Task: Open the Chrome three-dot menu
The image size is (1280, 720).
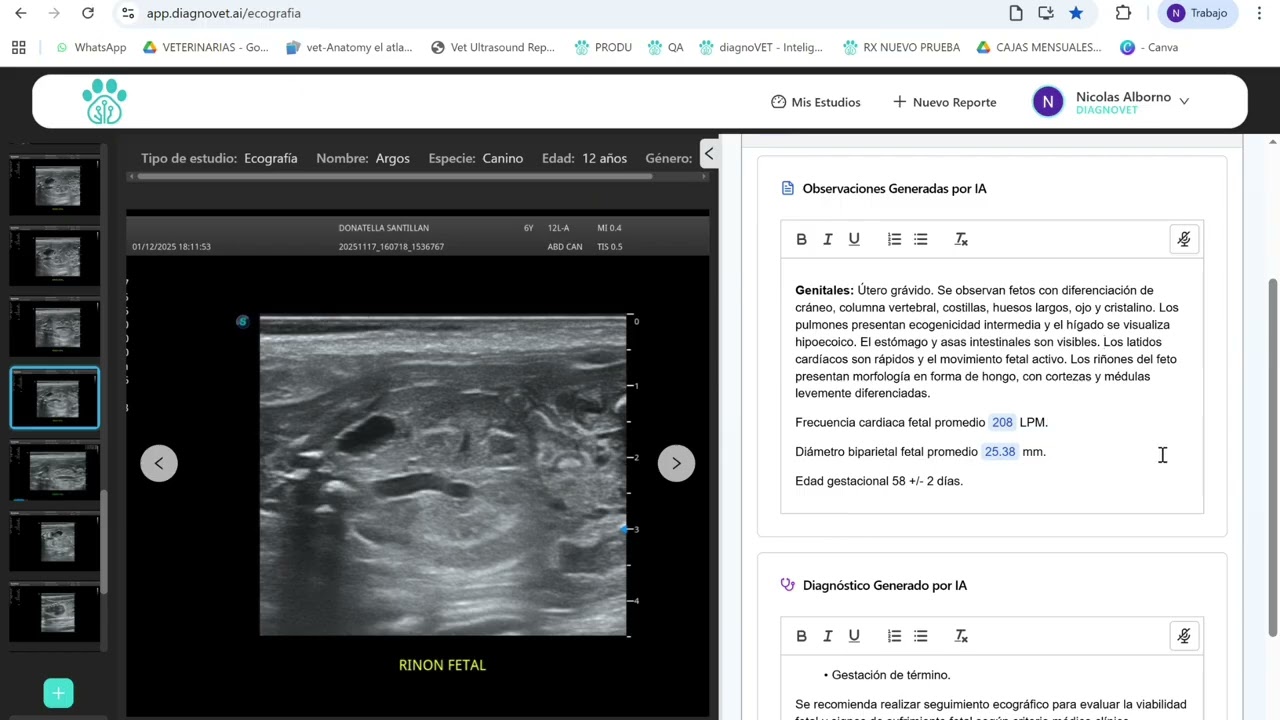Action: coord(1259,13)
